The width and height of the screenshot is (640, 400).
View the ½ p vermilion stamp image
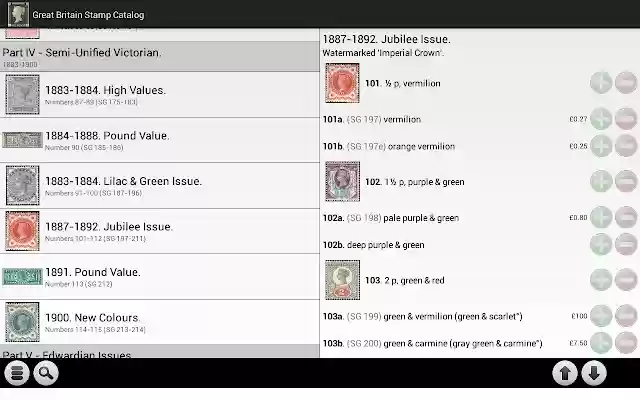pos(342,83)
